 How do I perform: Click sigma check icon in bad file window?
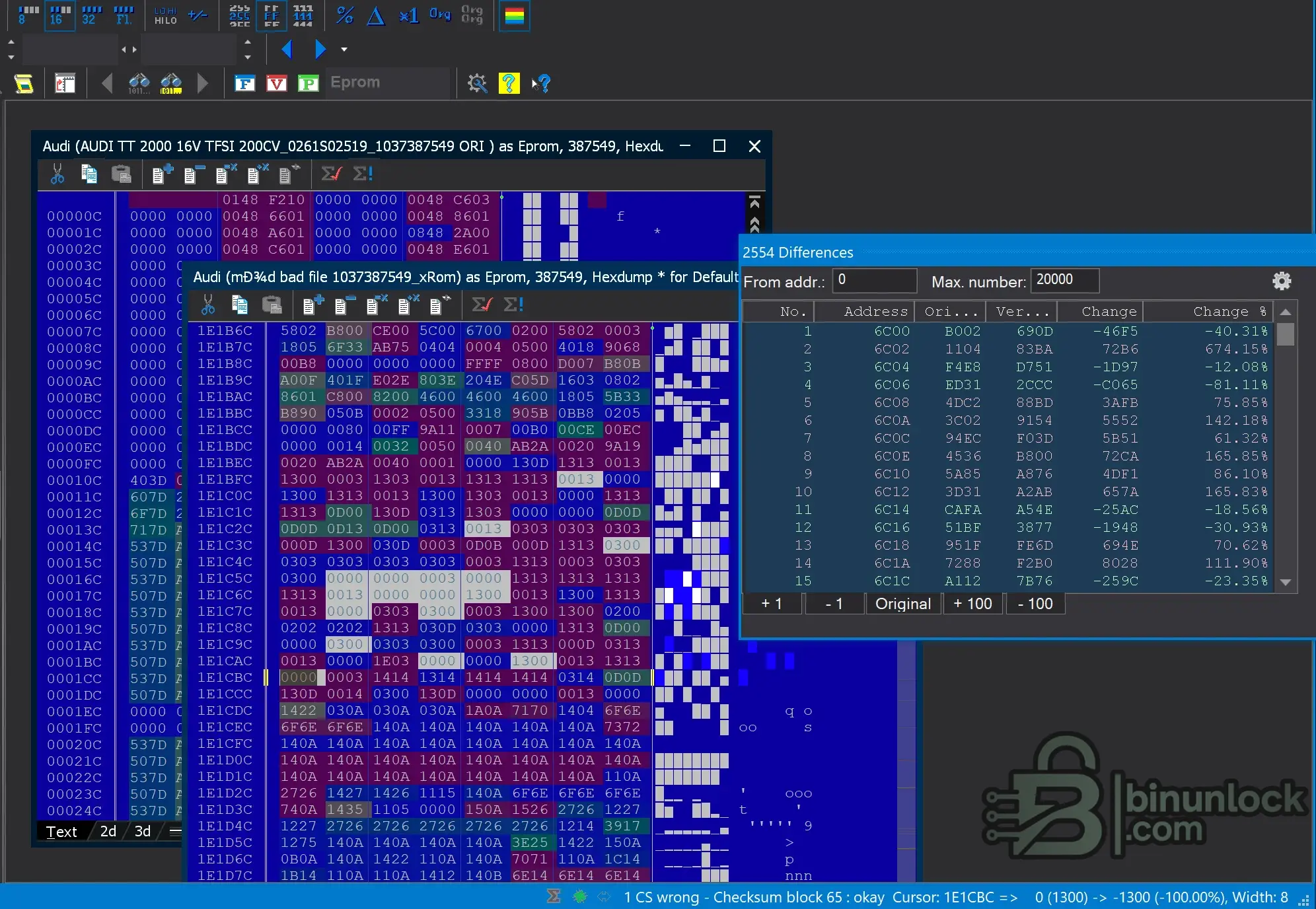(x=482, y=305)
